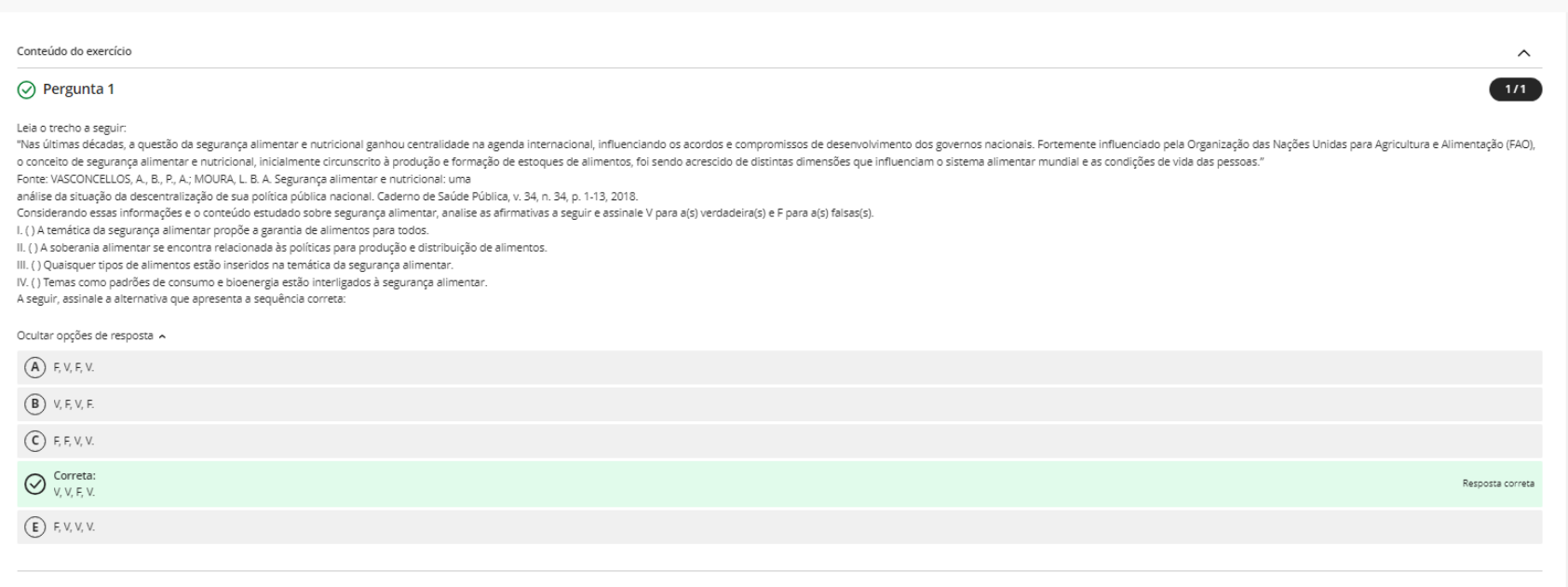Screen dimensions: 1568x587
Task: Click the caret after Ocultar opções de resposta
Action: click(x=163, y=336)
